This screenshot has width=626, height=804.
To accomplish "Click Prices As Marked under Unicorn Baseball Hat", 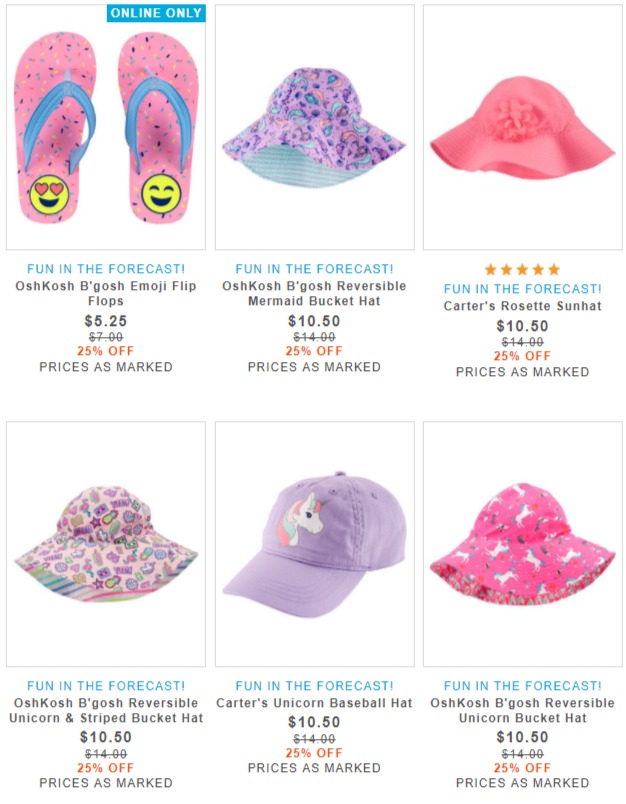I will (x=314, y=768).
